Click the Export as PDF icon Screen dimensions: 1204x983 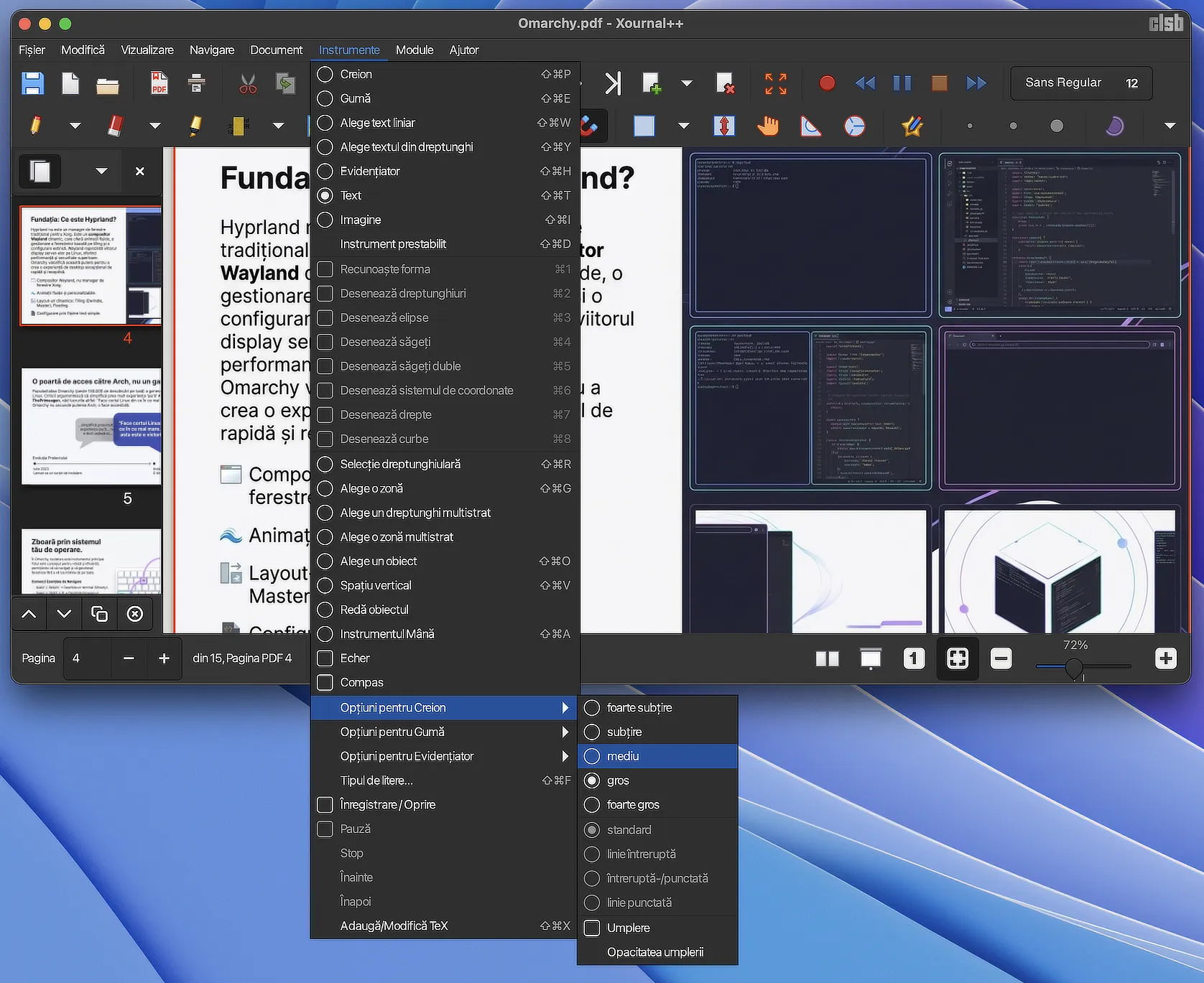159,83
